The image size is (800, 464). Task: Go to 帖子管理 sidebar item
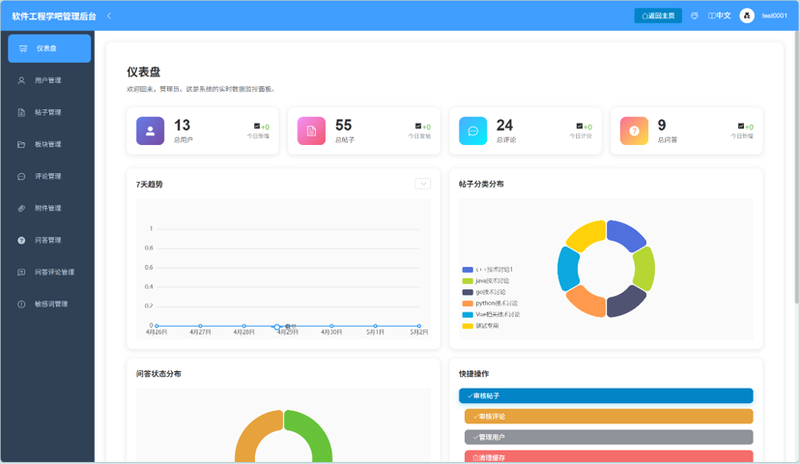coord(49,112)
